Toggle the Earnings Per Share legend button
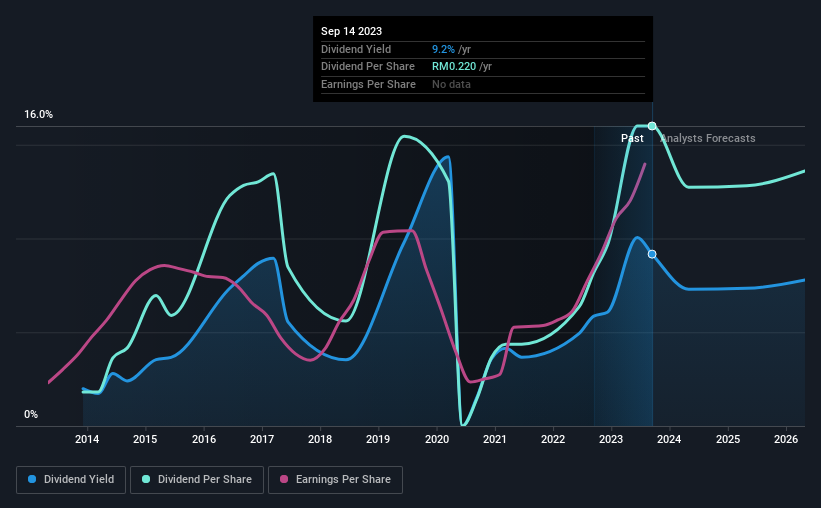821x508 pixels. pyautogui.click(x=335, y=480)
